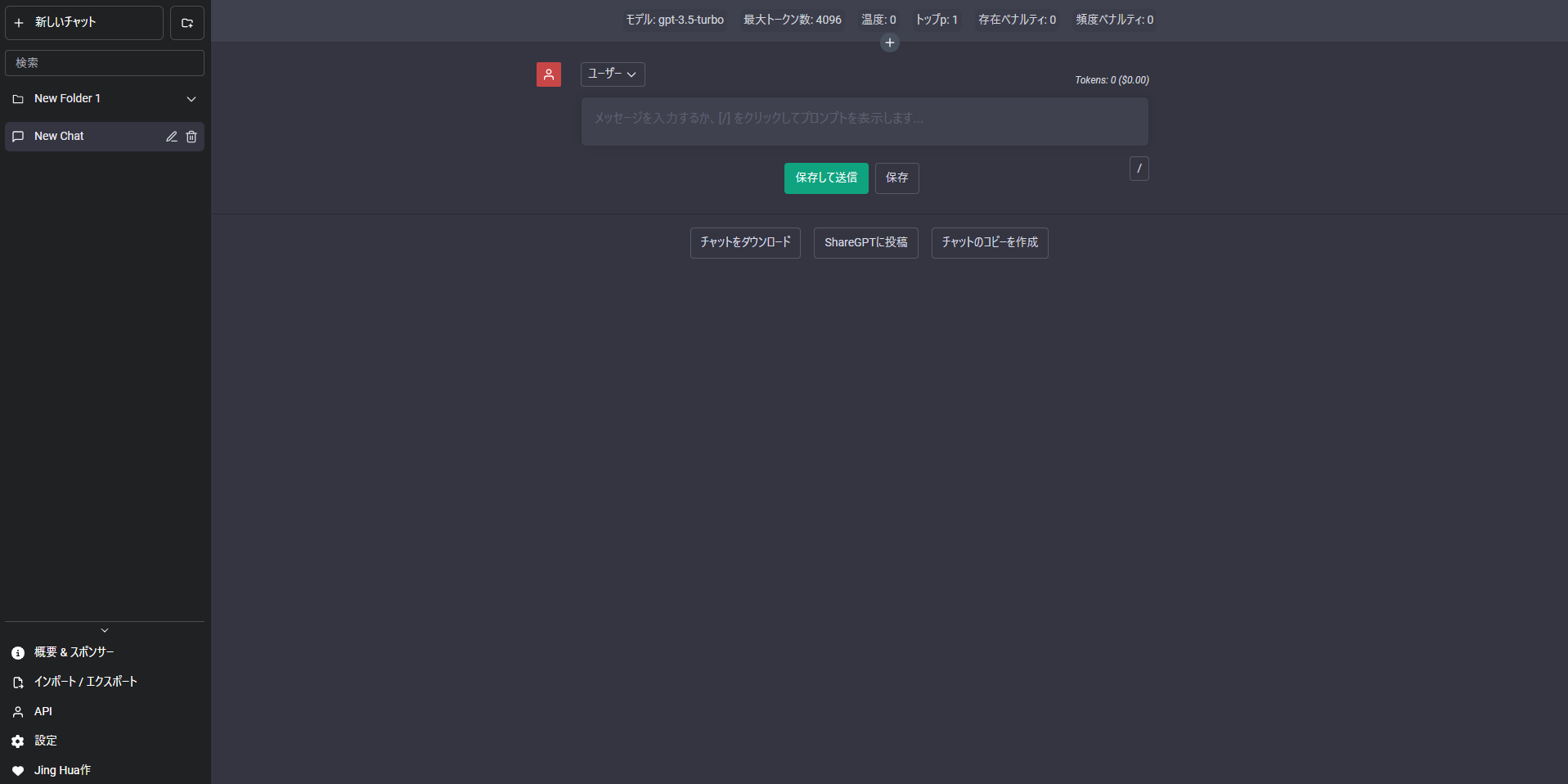Screen dimensions: 1568x784
Task: Download the chat with チャットをダウンロード
Action: 744,242
